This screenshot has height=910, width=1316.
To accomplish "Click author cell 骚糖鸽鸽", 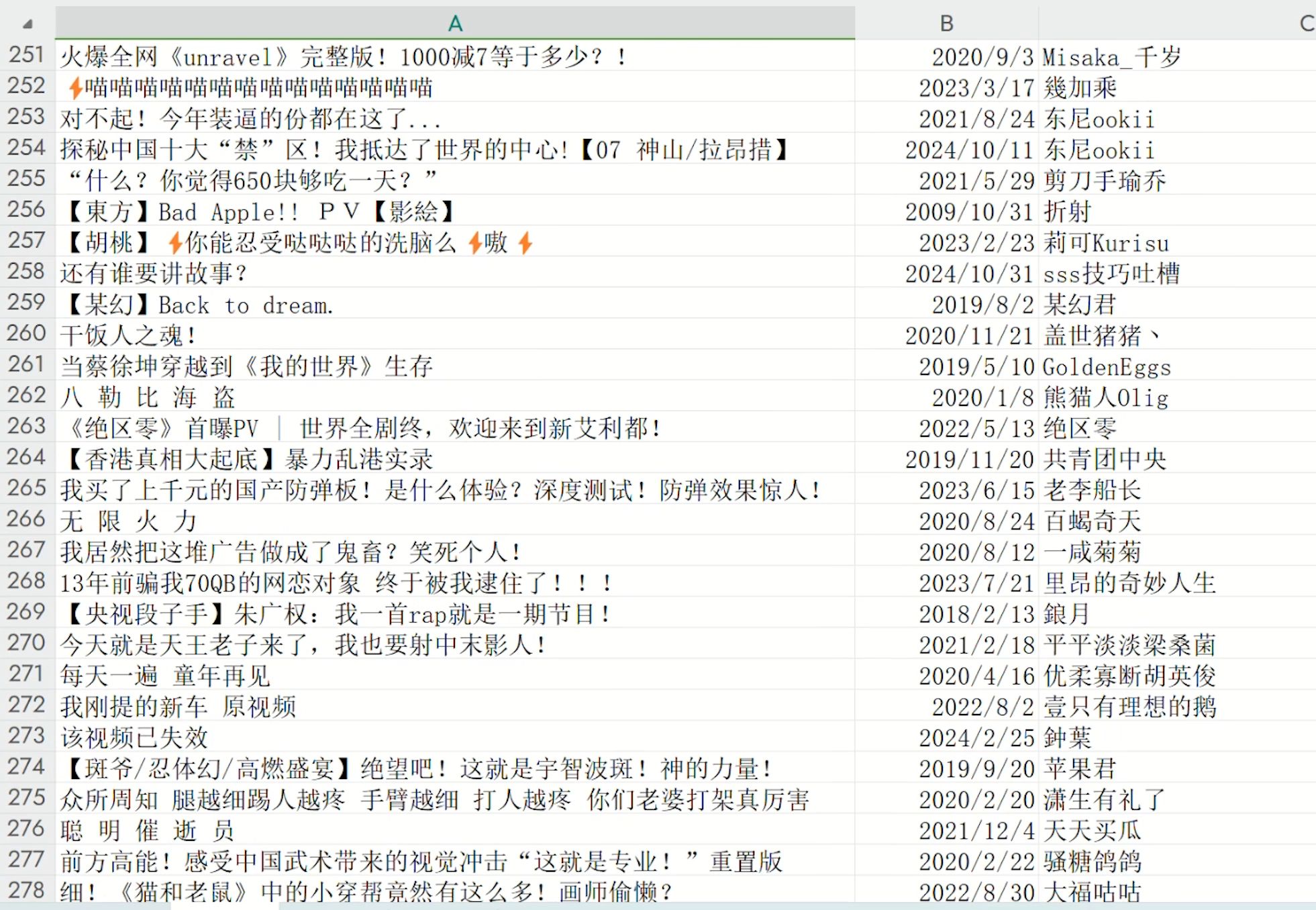I will point(1177,860).
